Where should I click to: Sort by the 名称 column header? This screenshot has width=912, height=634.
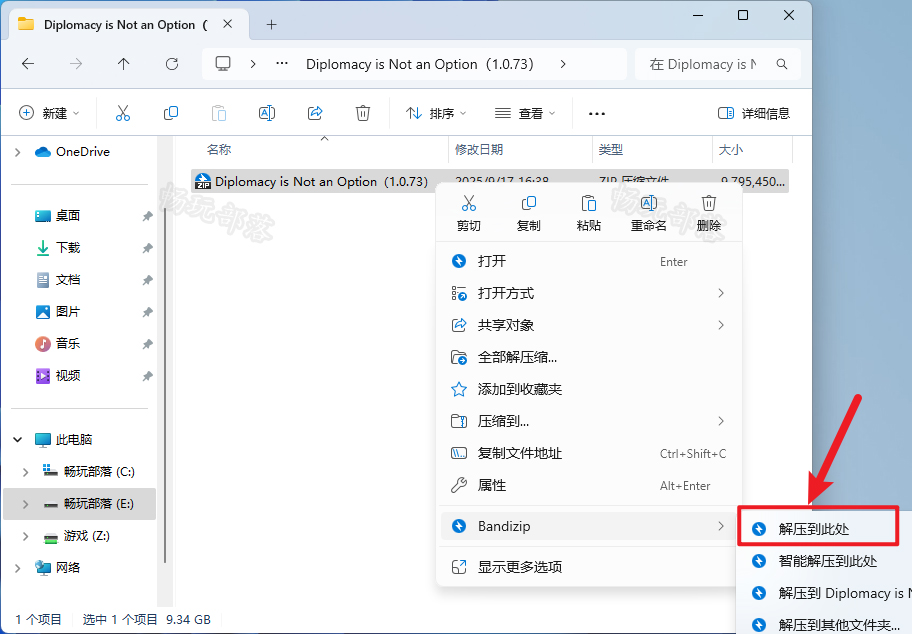[219, 149]
